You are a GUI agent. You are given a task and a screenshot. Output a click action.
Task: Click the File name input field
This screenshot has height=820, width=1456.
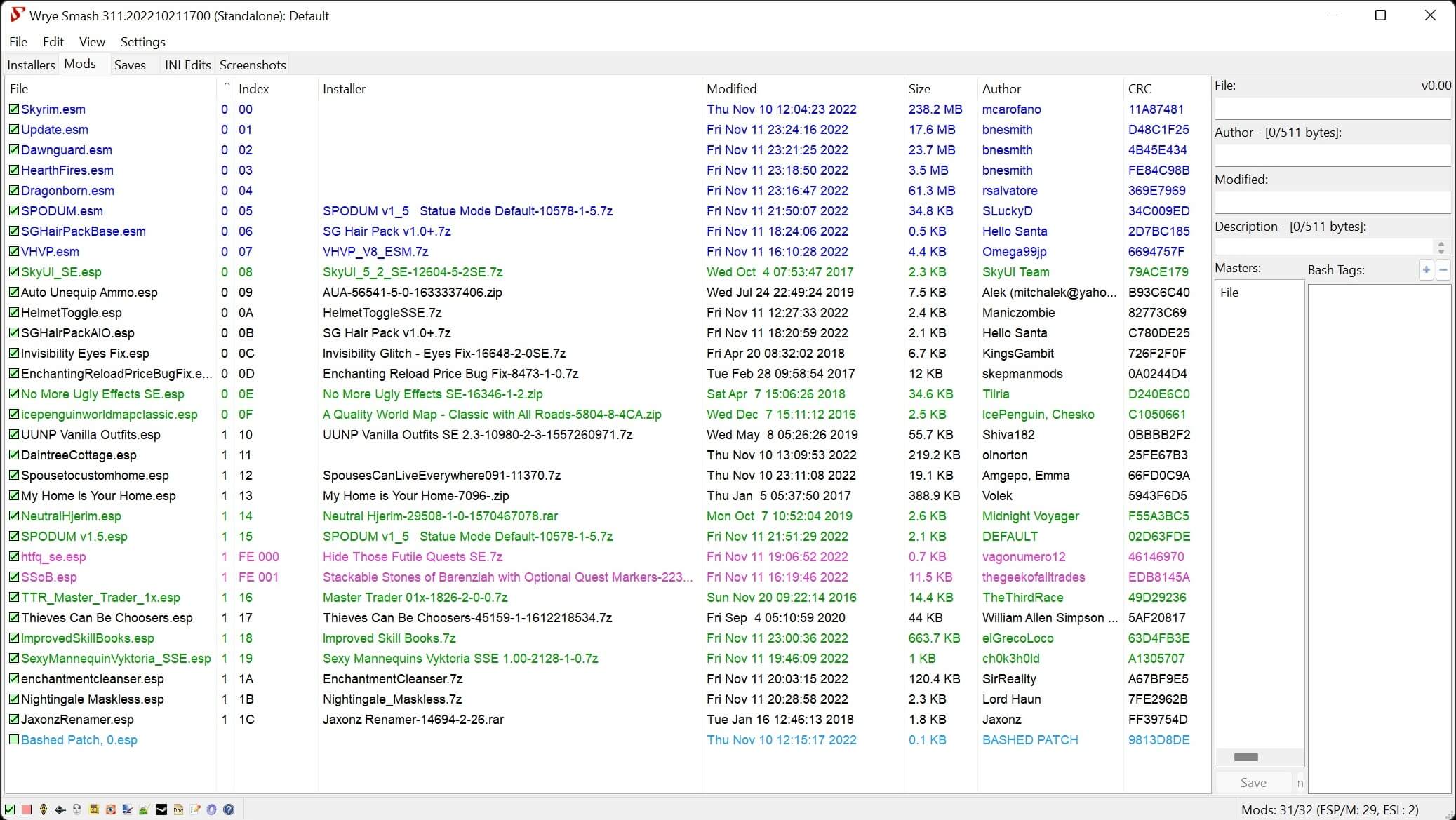[1333, 108]
